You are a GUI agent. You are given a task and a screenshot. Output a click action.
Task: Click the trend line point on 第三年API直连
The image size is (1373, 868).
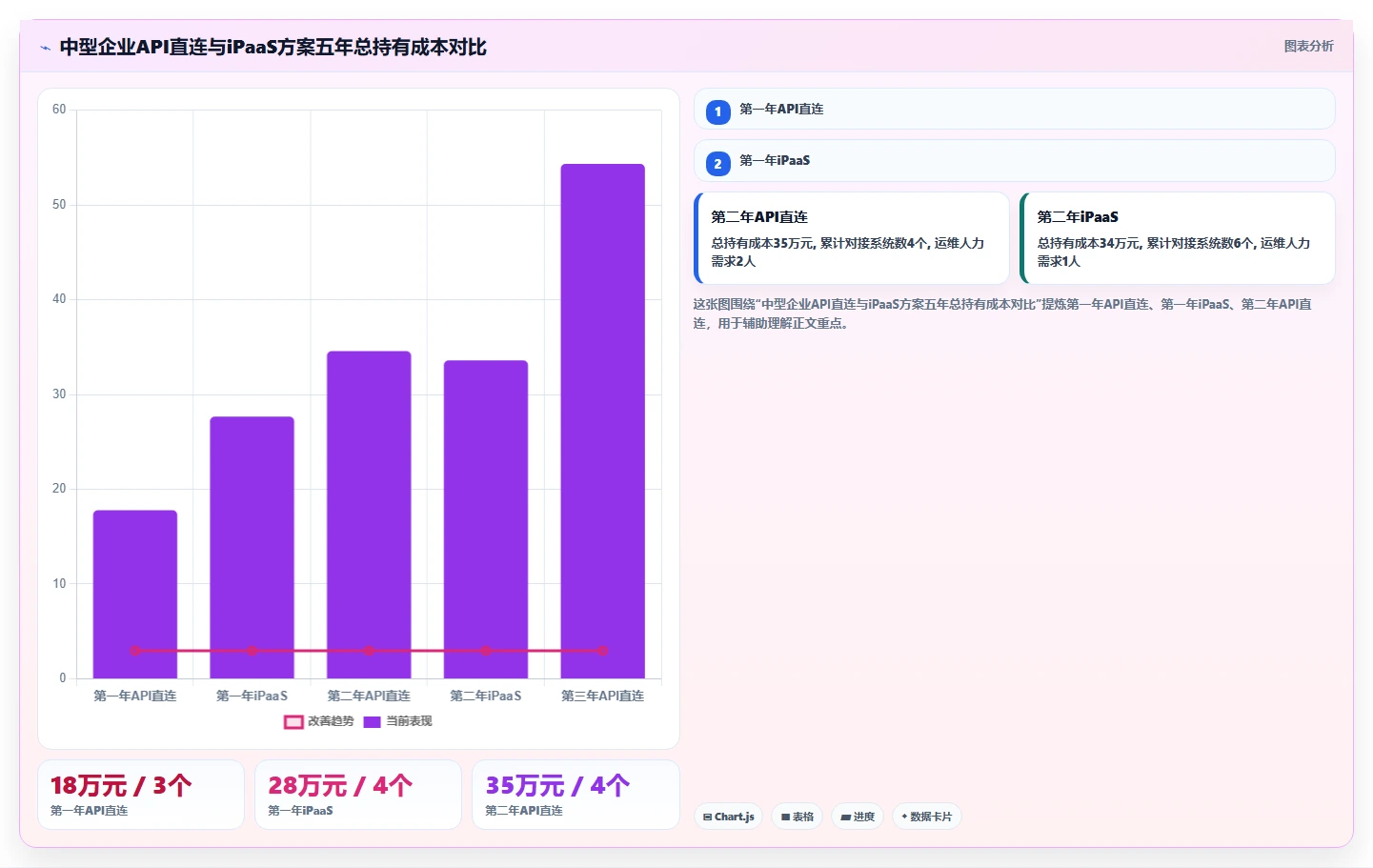[x=602, y=651]
